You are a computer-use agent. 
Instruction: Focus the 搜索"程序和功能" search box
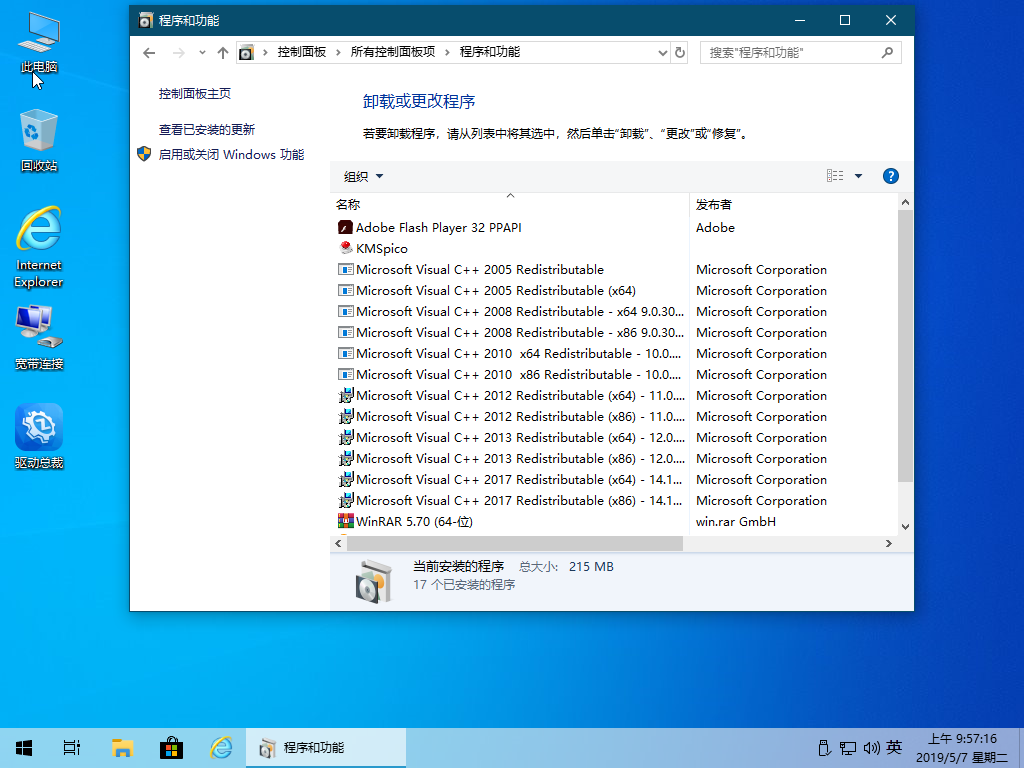coord(801,52)
